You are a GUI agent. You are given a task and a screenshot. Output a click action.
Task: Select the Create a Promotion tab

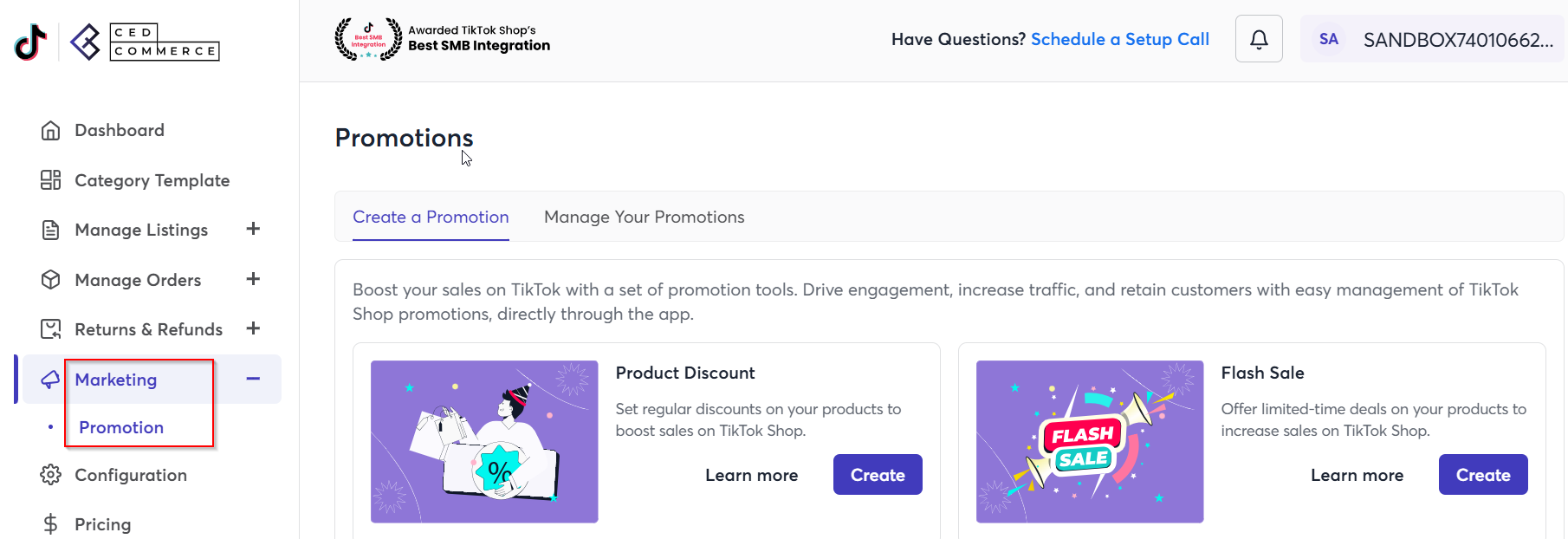tap(431, 217)
